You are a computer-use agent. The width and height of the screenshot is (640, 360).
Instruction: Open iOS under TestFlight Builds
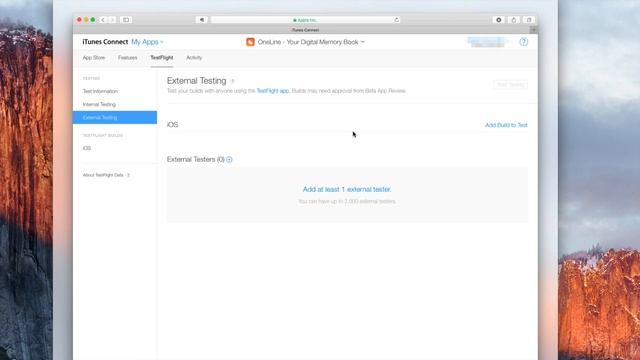(87, 148)
